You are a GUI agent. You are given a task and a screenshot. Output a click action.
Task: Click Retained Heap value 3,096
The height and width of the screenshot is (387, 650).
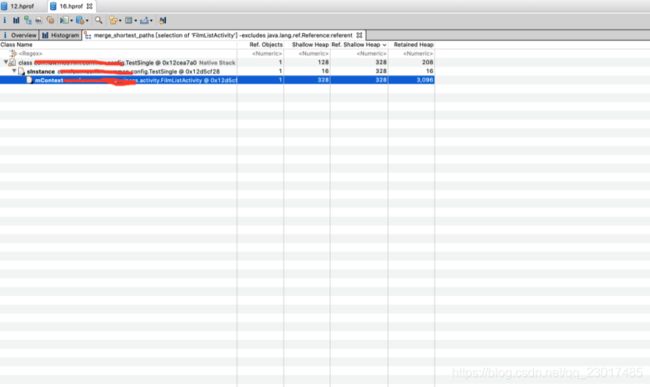click(x=424, y=80)
